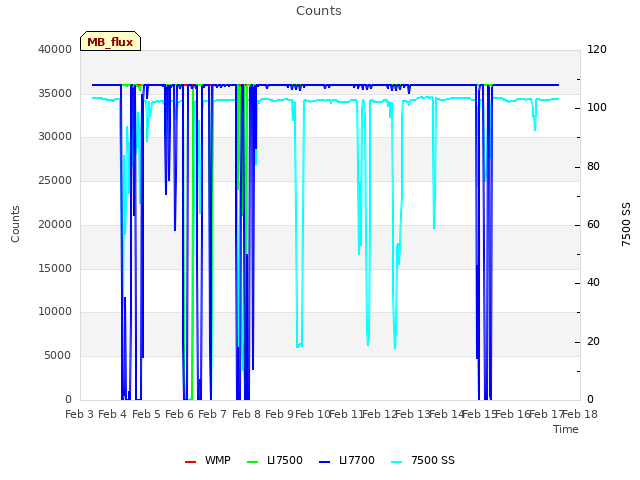Click the red WMP legend color marker
640x480 pixels.
pyautogui.click(x=190, y=462)
